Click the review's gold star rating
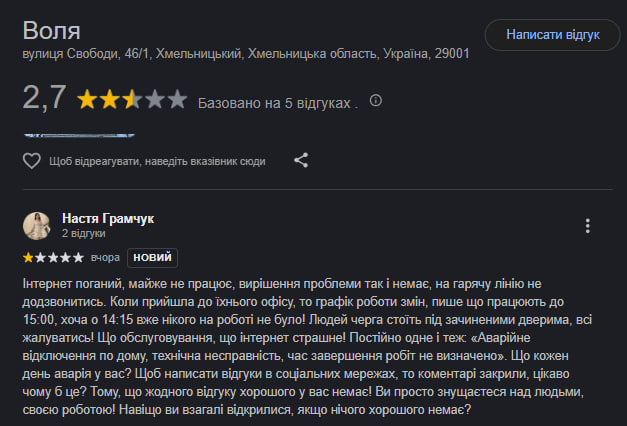The image size is (627, 426). 56,257
